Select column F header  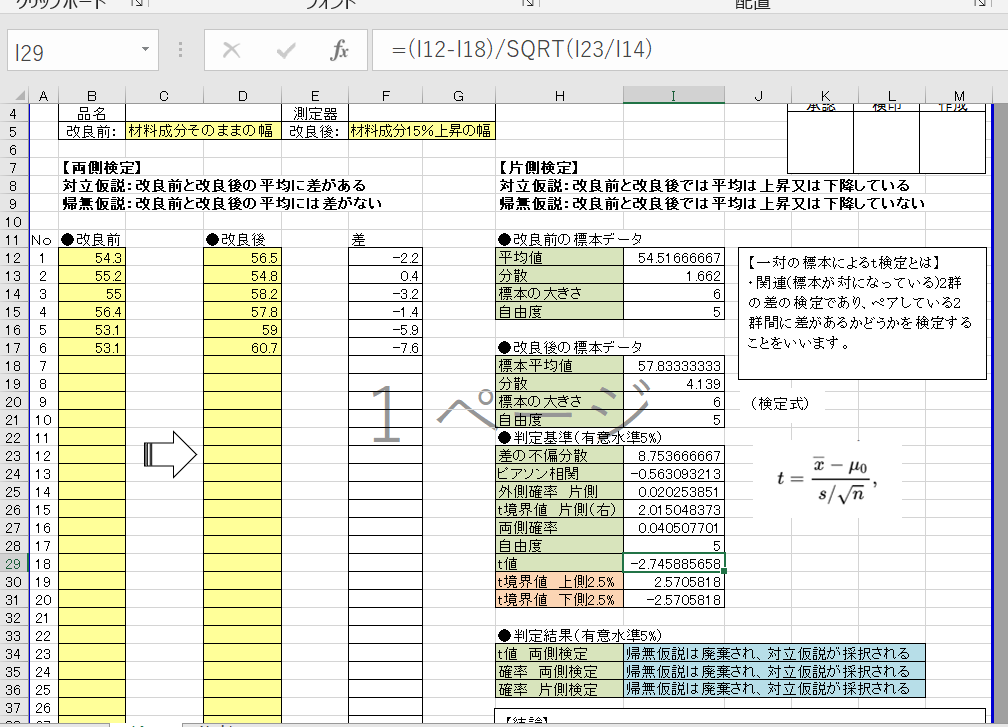coord(386,96)
